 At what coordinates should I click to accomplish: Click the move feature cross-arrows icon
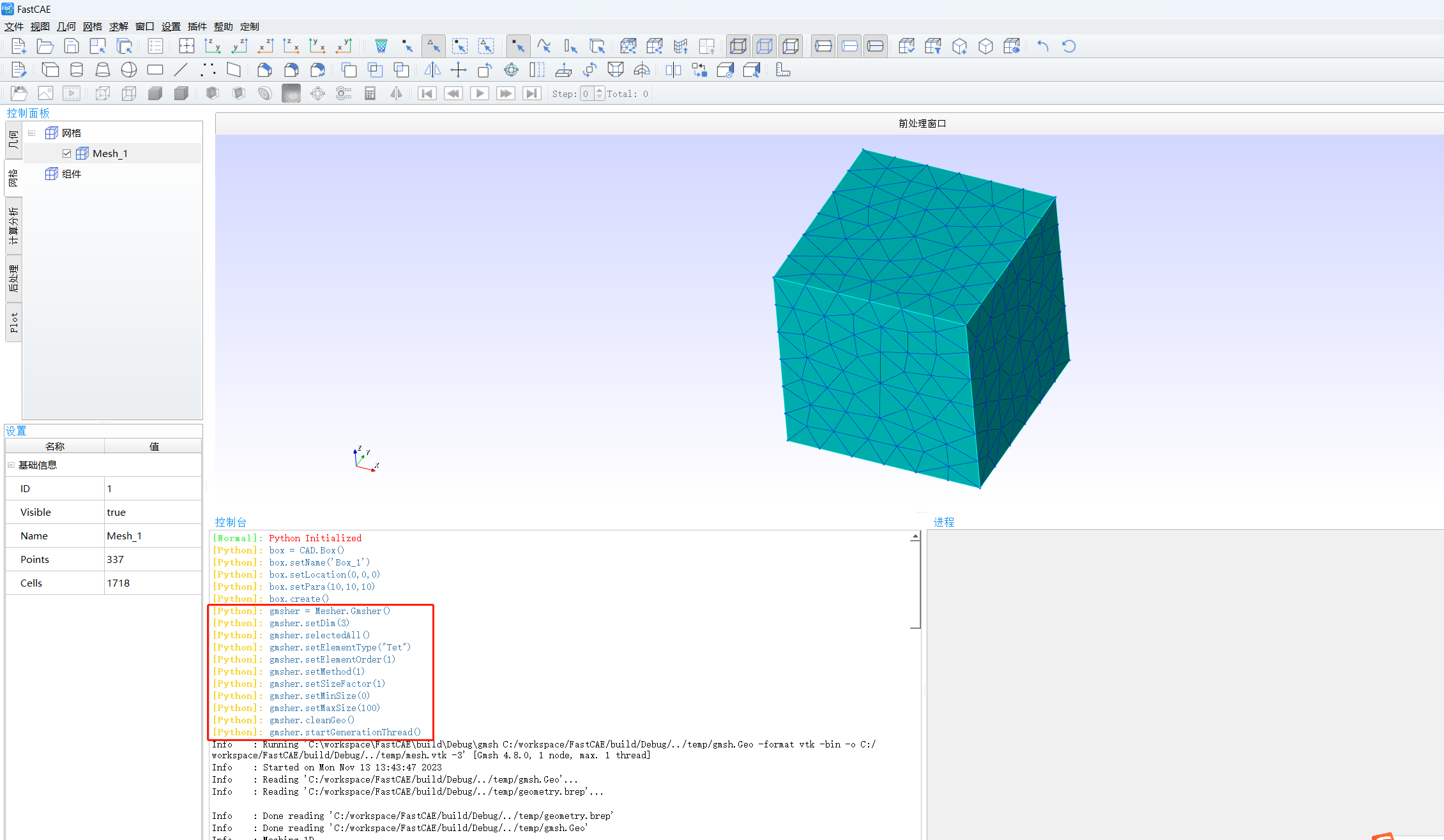point(459,70)
